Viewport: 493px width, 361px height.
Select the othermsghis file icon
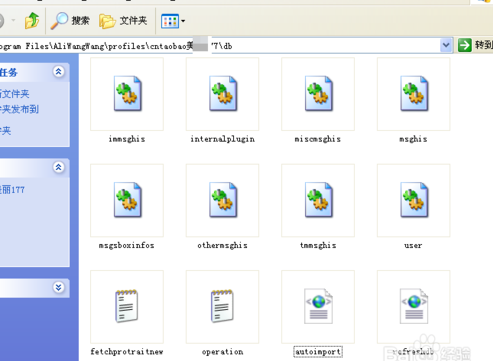[223, 200]
